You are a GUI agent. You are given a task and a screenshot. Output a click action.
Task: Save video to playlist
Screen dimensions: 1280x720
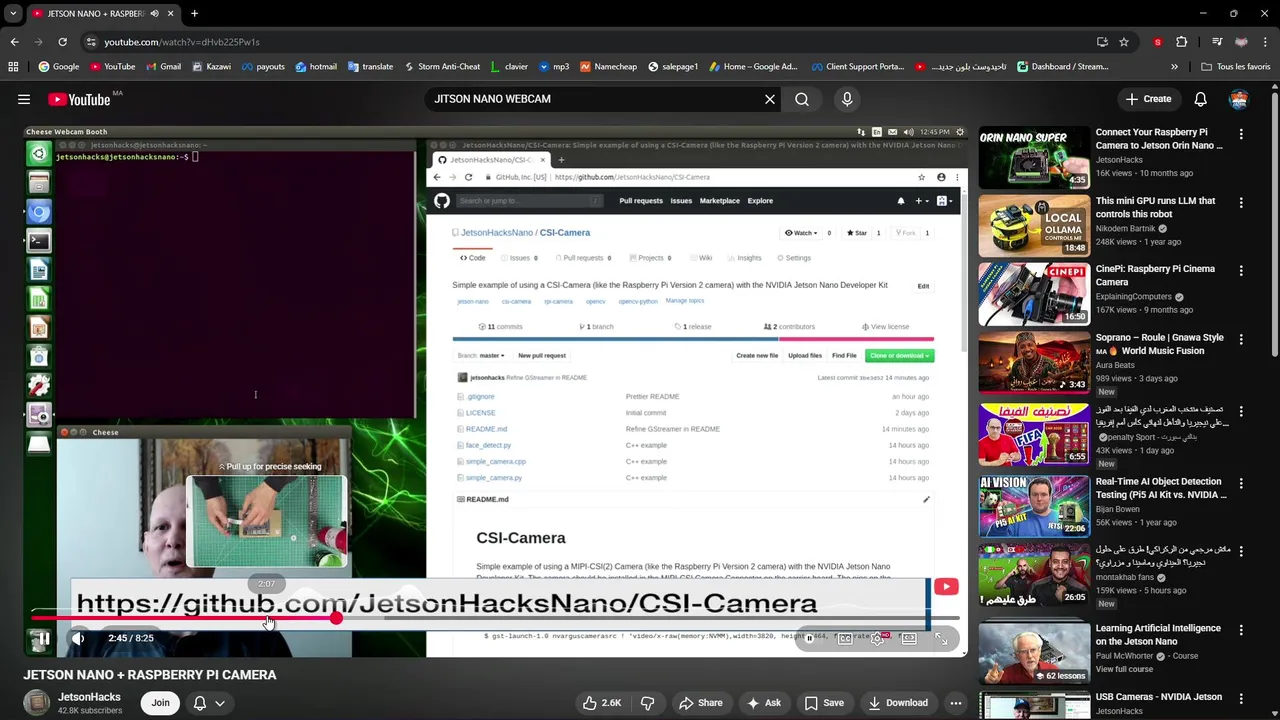pyautogui.click(x=824, y=703)
